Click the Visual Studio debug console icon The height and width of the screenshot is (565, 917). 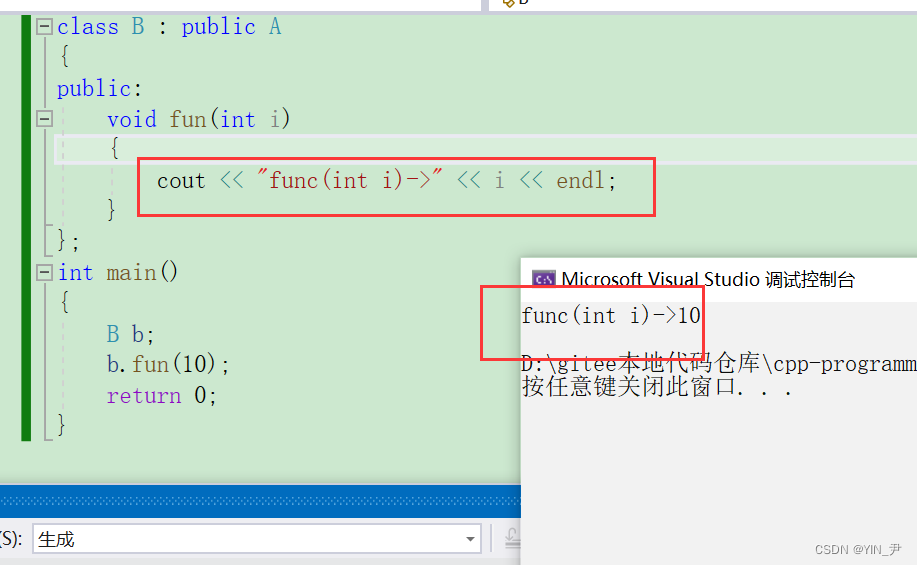tap(544, 279)
